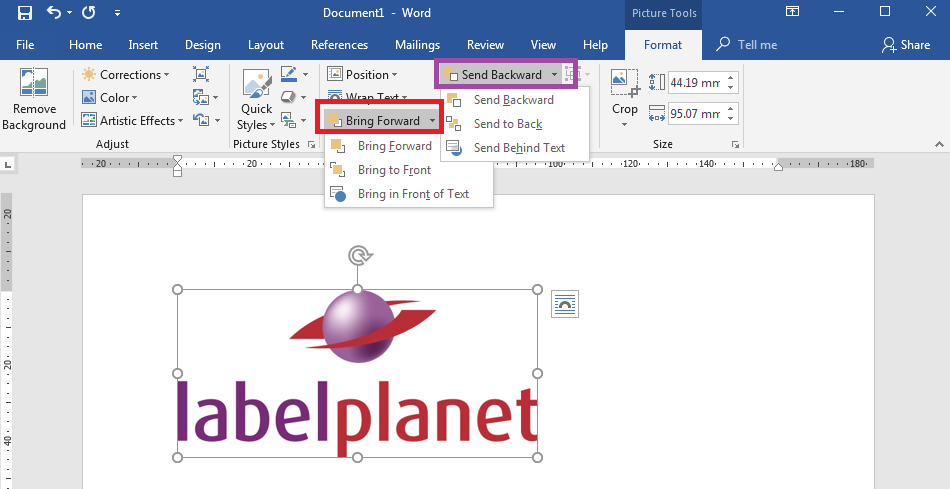Click the Crop tool icon
This screenshot has width=950, height=489.
click(624, 83)
